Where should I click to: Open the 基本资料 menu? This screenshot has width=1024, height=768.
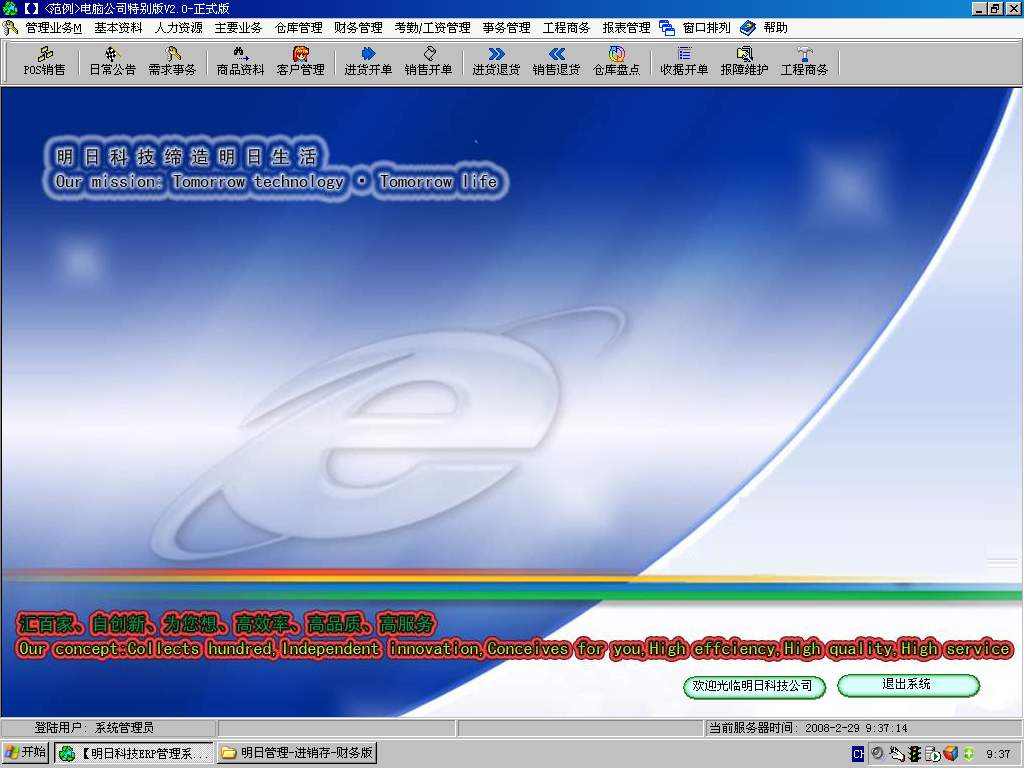pyautogui.click(x=118, y=28)
